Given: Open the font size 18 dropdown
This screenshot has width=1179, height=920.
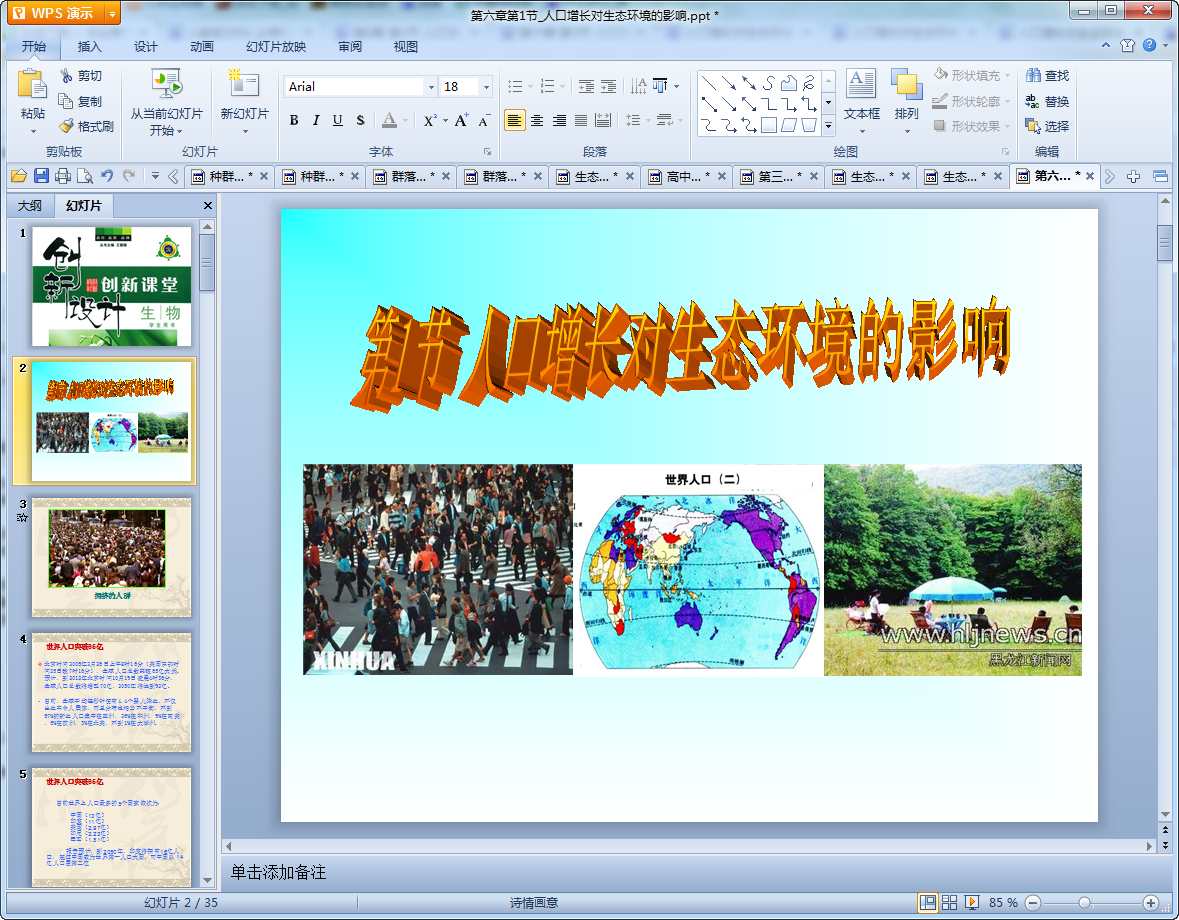Looking at the screenshot, I should point(486,87).
